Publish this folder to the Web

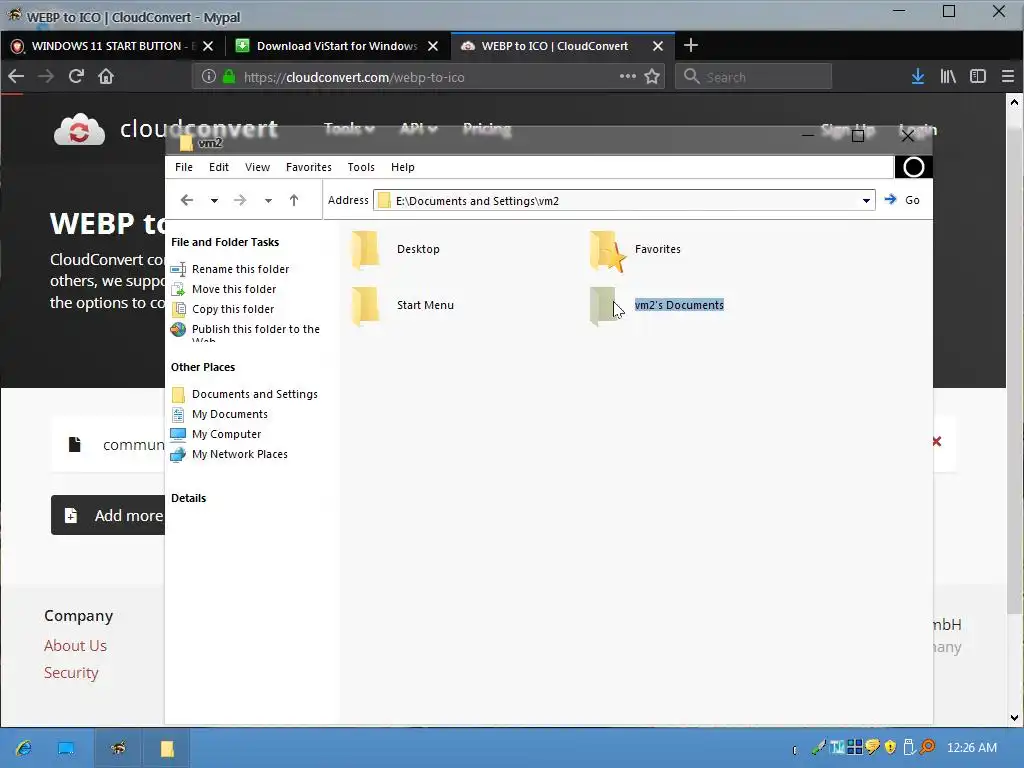click(255, 329)
